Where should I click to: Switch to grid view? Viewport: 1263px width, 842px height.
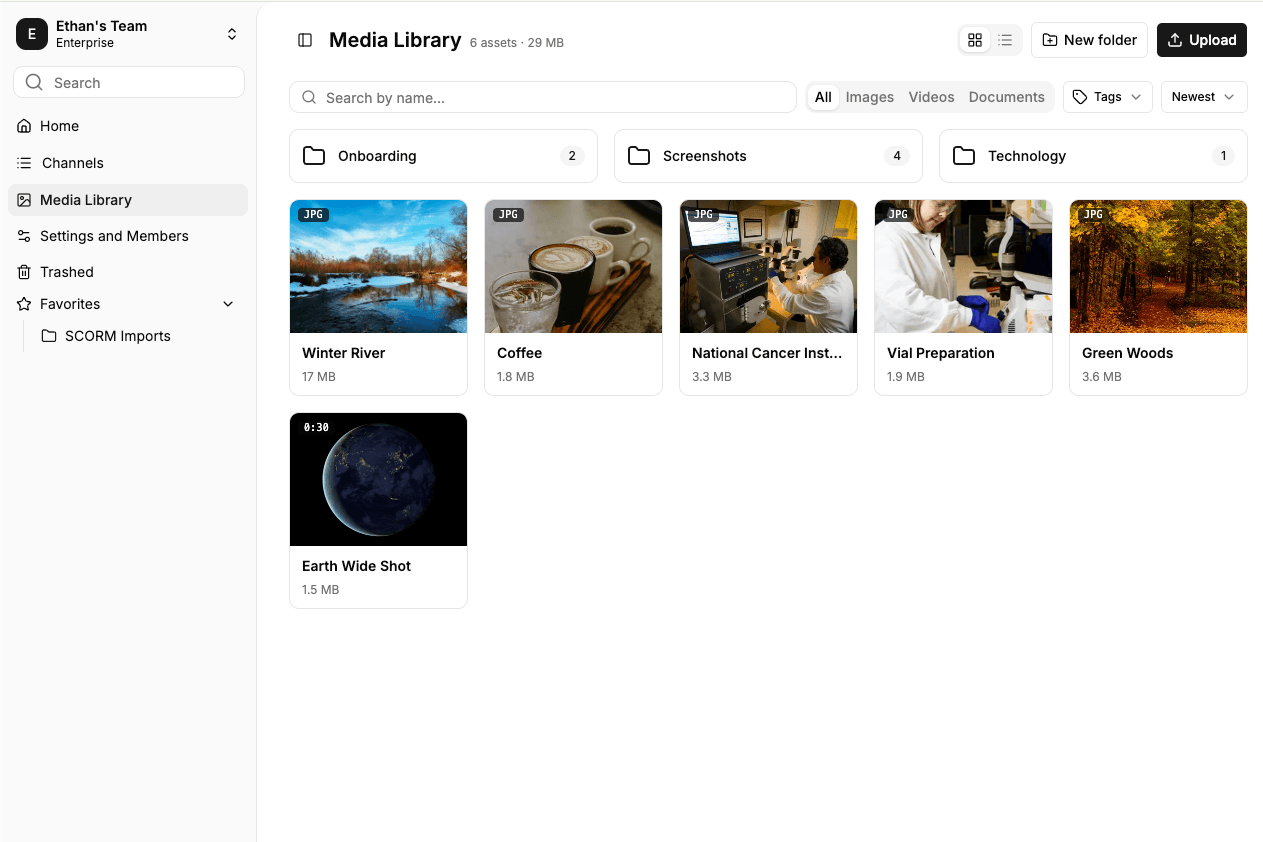click(975, 40)
